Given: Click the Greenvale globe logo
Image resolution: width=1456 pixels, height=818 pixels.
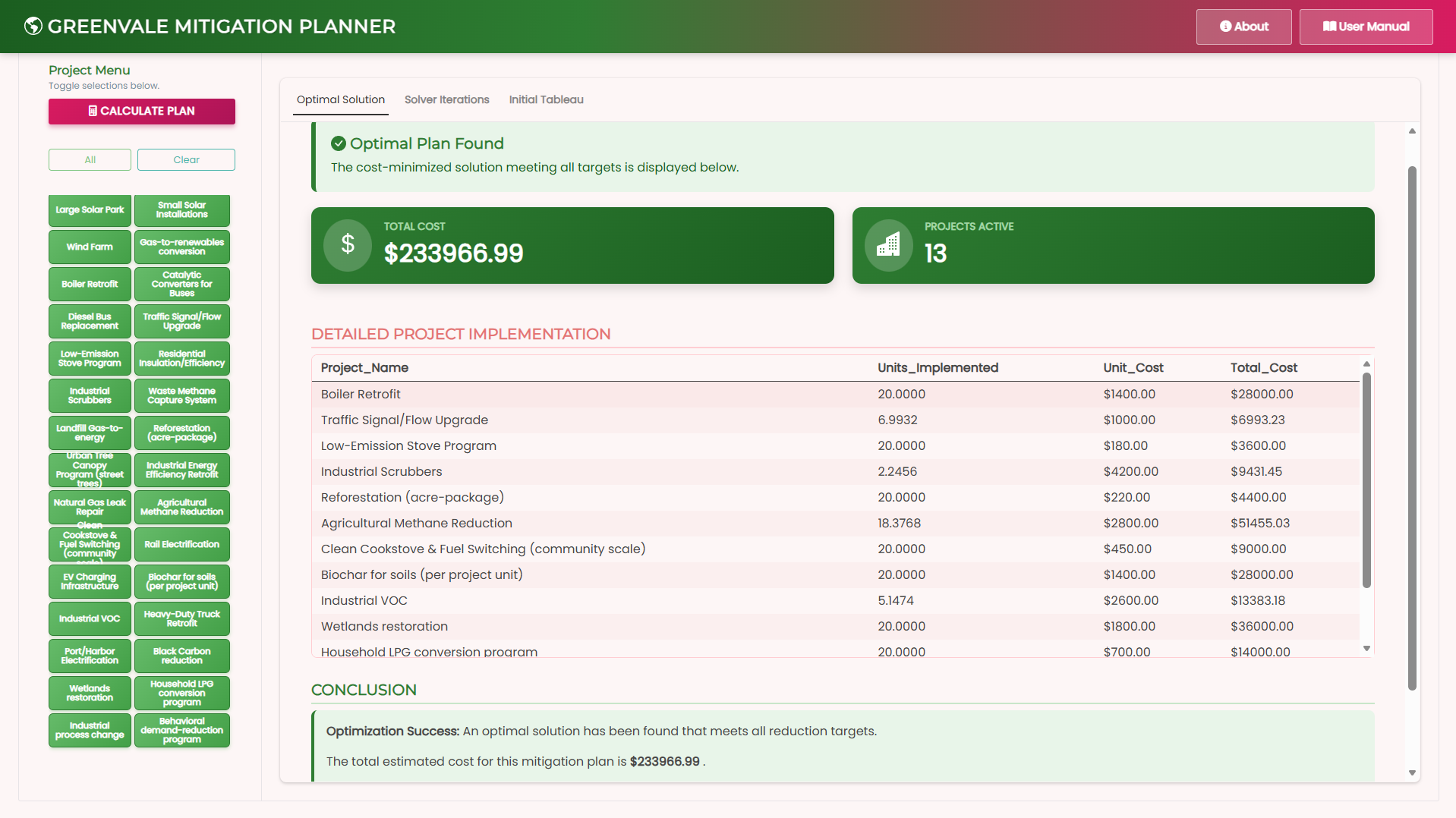Looking at the screenshot, I should click(32, 25).
